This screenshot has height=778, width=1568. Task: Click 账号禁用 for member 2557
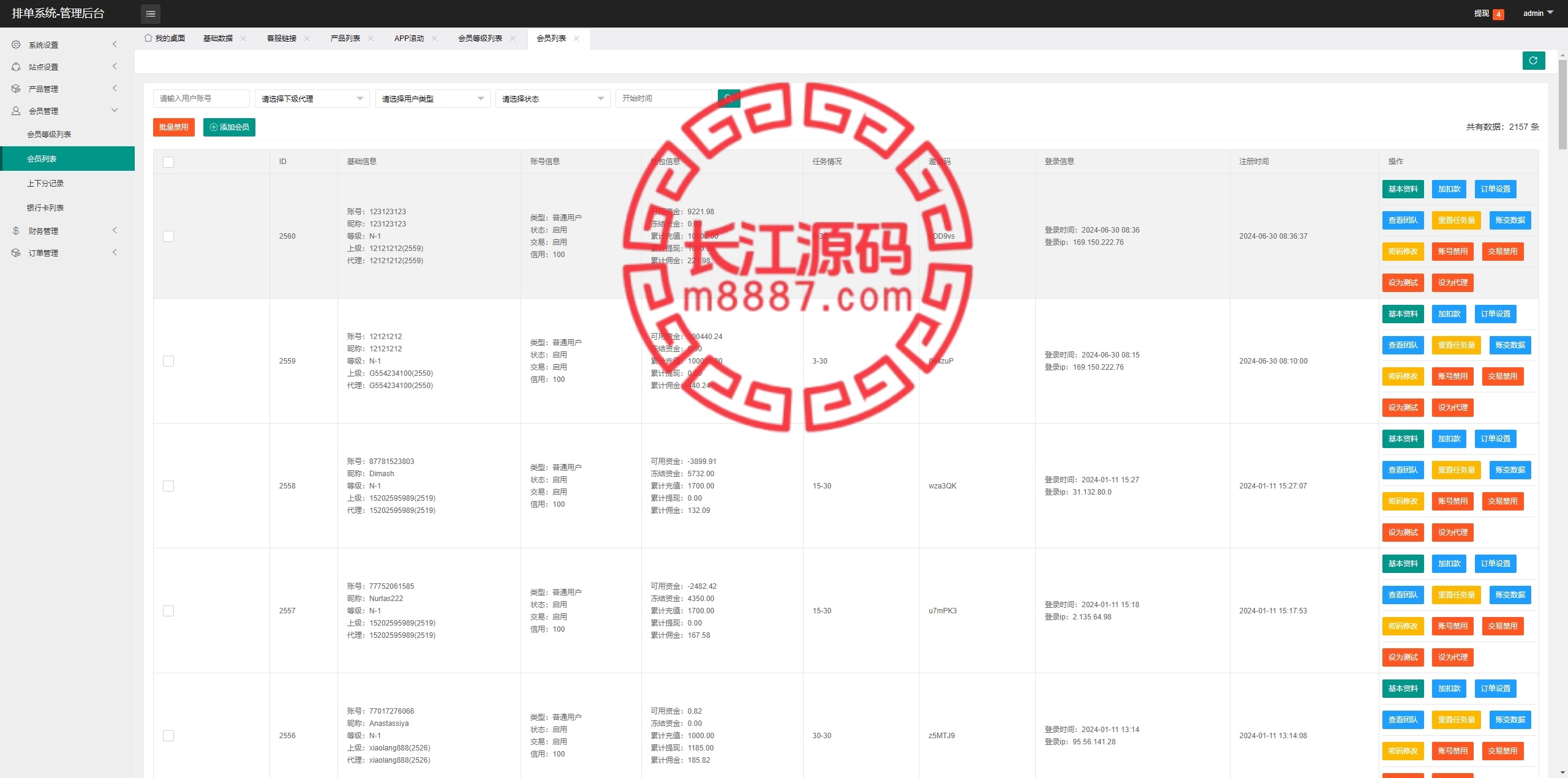tap(1453, 626)
